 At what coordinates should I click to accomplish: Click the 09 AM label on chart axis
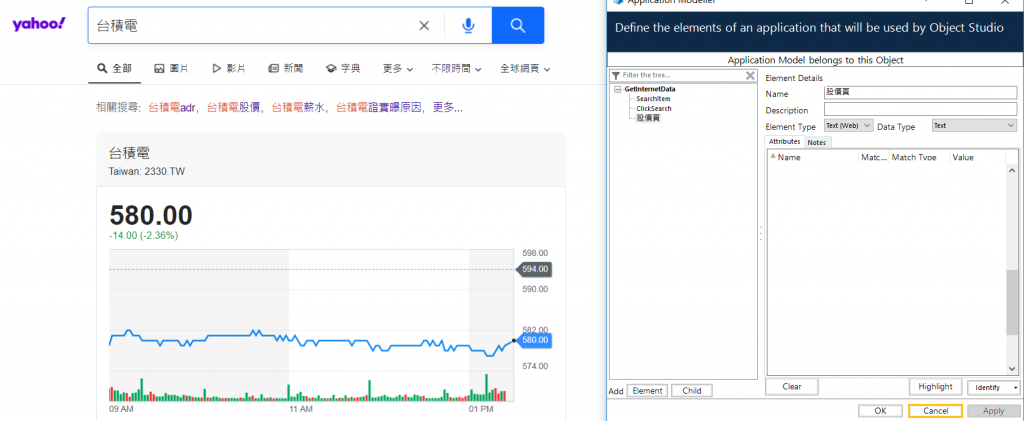point(121,409)
